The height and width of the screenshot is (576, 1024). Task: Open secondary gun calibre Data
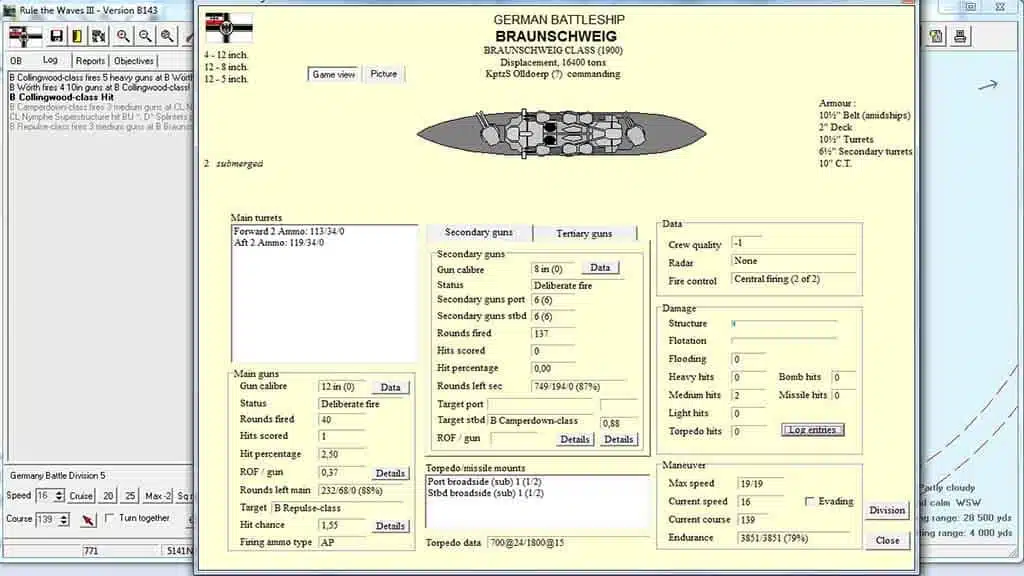click(x=600, y=268)
